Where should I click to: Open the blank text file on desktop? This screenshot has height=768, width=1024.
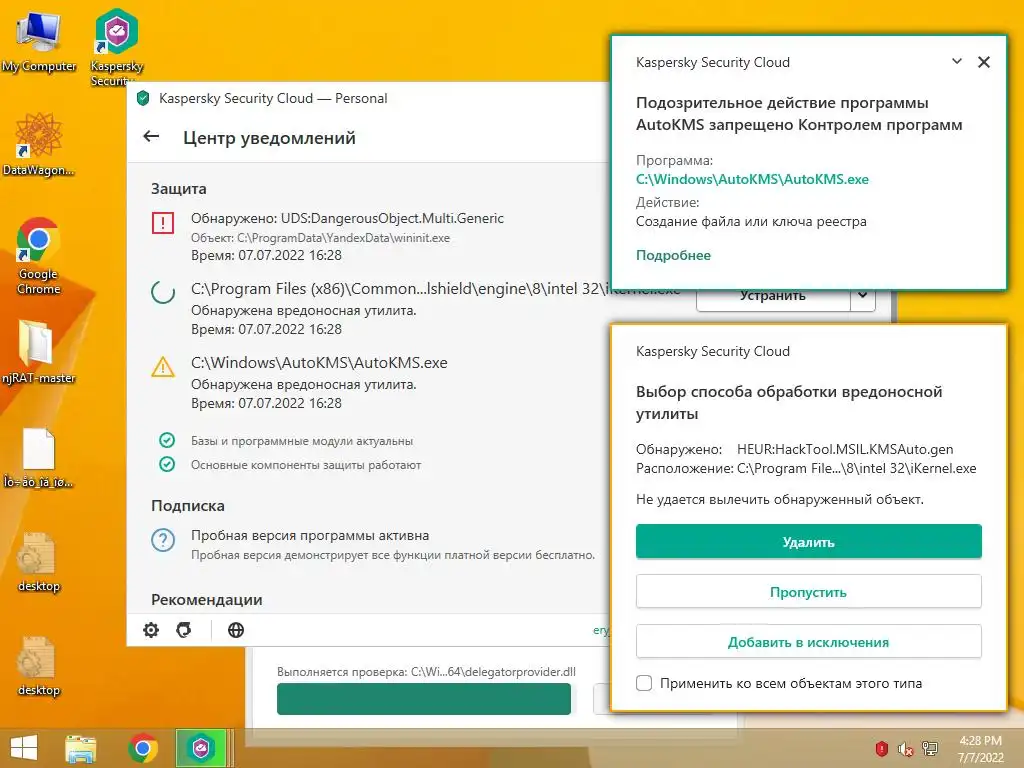[39, 458]
